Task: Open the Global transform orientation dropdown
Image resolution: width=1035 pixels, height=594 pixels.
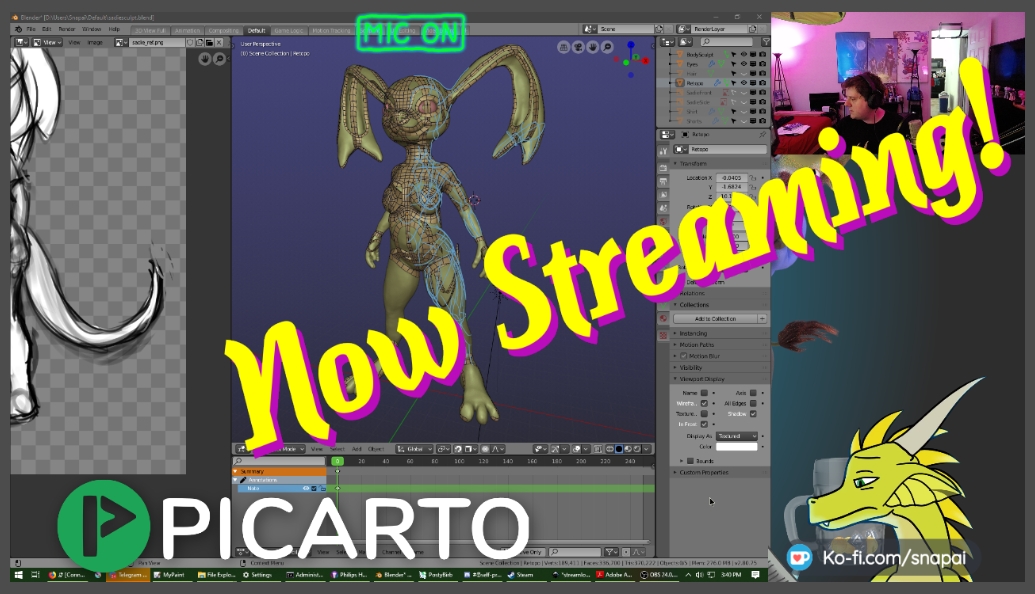Action: pyautogui.click(x=414, y=449)
